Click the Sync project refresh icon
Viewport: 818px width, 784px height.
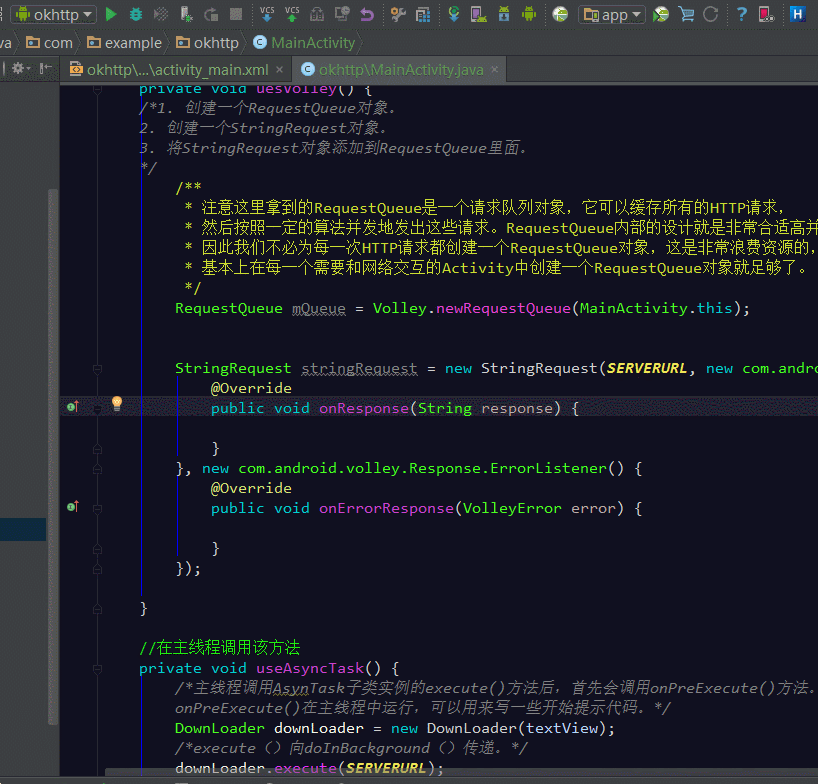tap(711, 14)
